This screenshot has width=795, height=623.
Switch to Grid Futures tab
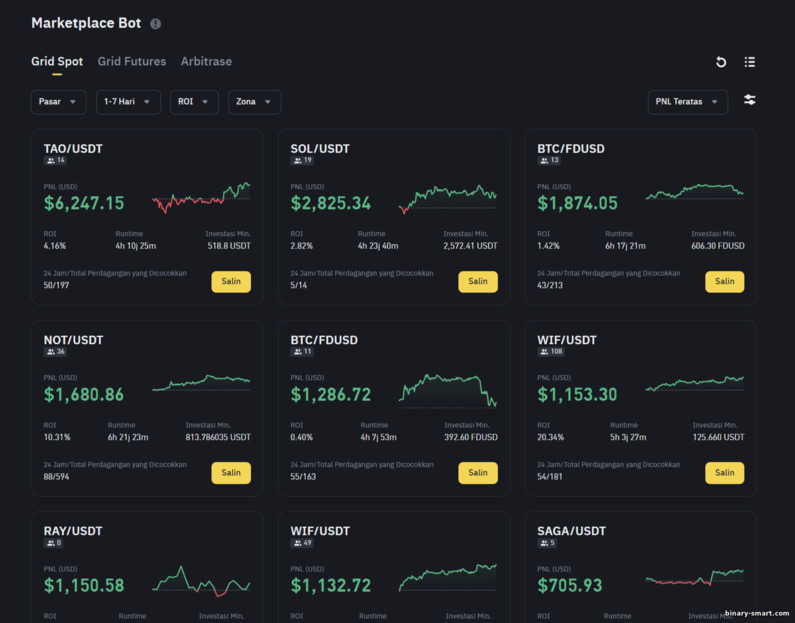[x=132, y=61]
